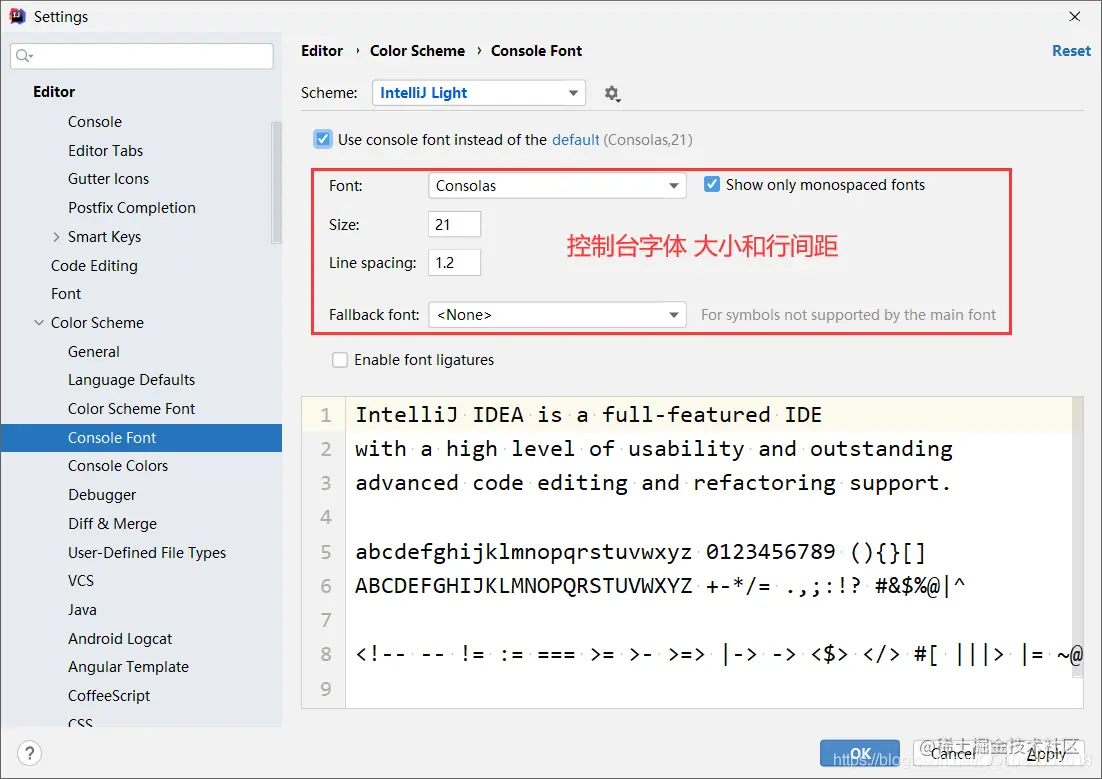Click the help question mark icon
This screenshot has height=779, width=1102.
(30, 753)
